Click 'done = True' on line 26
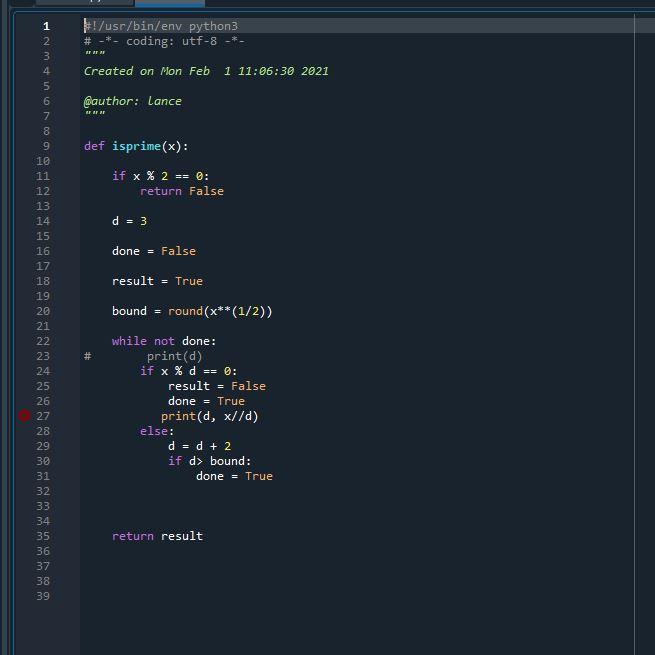The image size is (655, 655). pyautogui.click(x=206, y=401)
